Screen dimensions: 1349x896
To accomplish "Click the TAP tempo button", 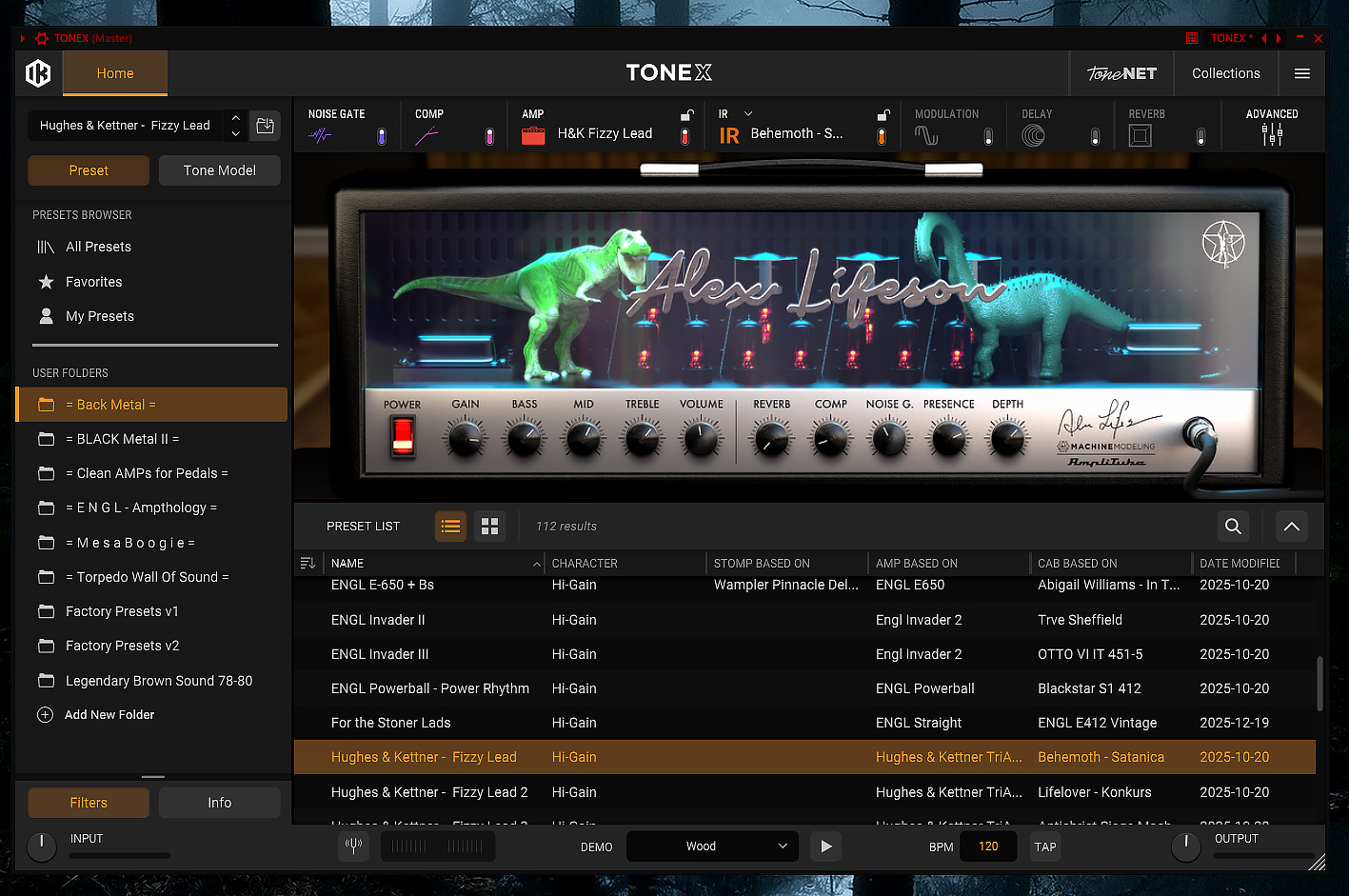I will point(1045,846).
